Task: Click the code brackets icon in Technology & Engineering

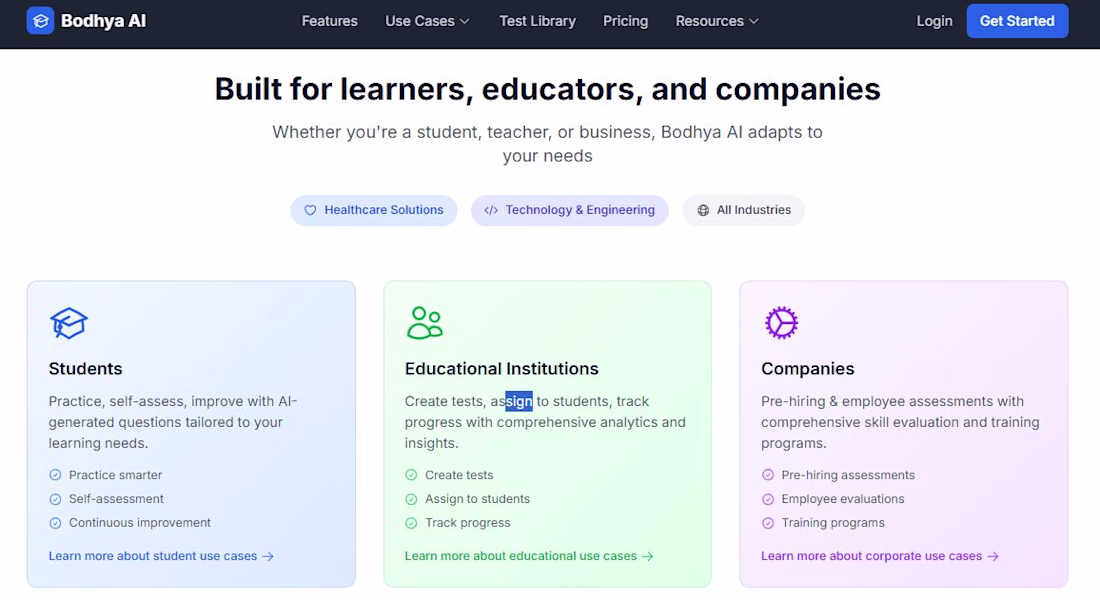Action: [491, 211]
